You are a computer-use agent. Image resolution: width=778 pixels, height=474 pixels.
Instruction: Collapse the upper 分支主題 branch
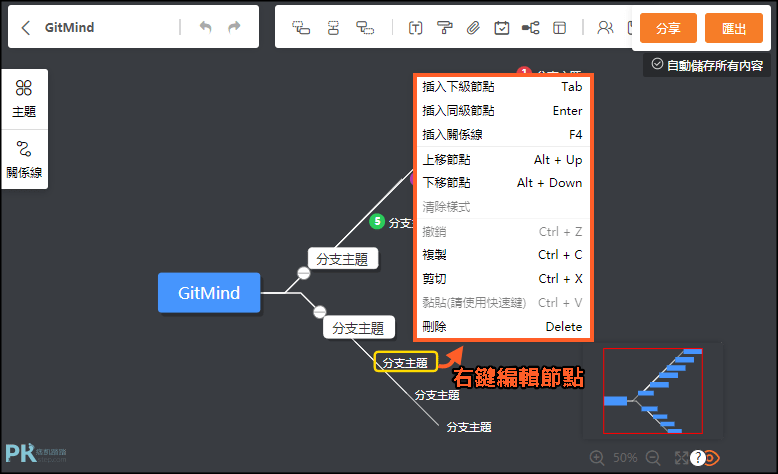tap(304, 273)
